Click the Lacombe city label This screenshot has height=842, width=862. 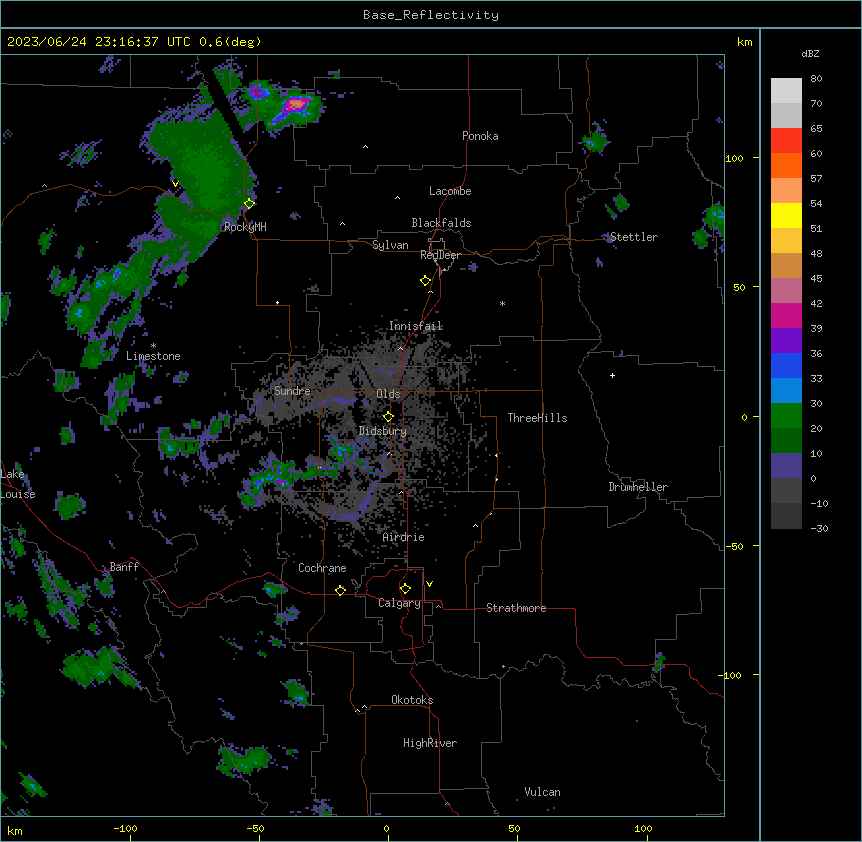coord(450,191)
